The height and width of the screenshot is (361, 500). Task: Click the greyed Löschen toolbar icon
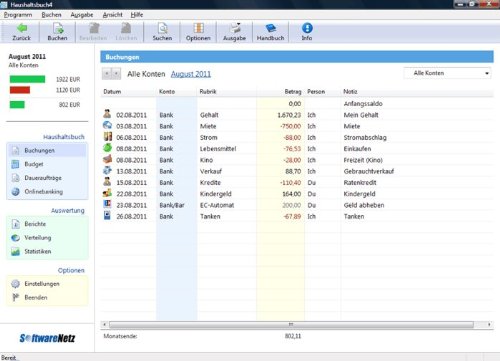pyautogui.click(x=126, y=32)
